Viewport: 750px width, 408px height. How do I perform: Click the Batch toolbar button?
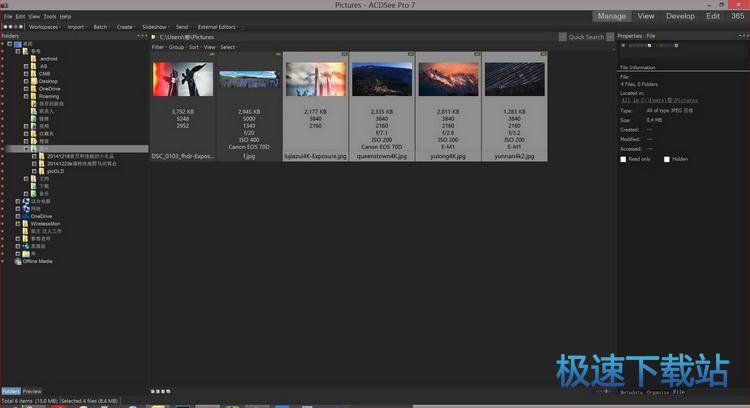(x=100, y=27)
